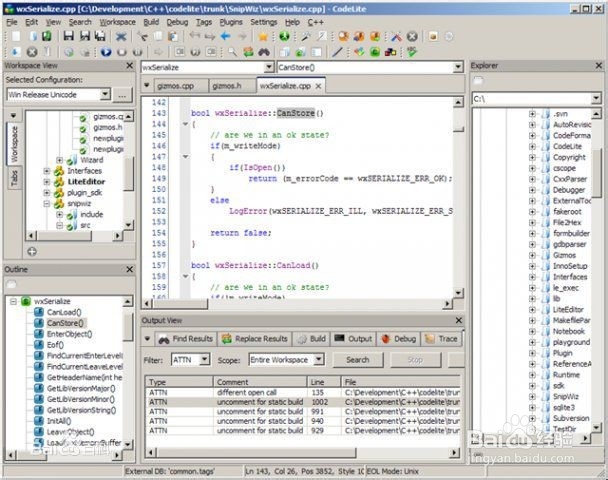Open the wxSerialize class scope dropdown
Image resolution: width=608 pixels, height=480 pixels.
269,67
